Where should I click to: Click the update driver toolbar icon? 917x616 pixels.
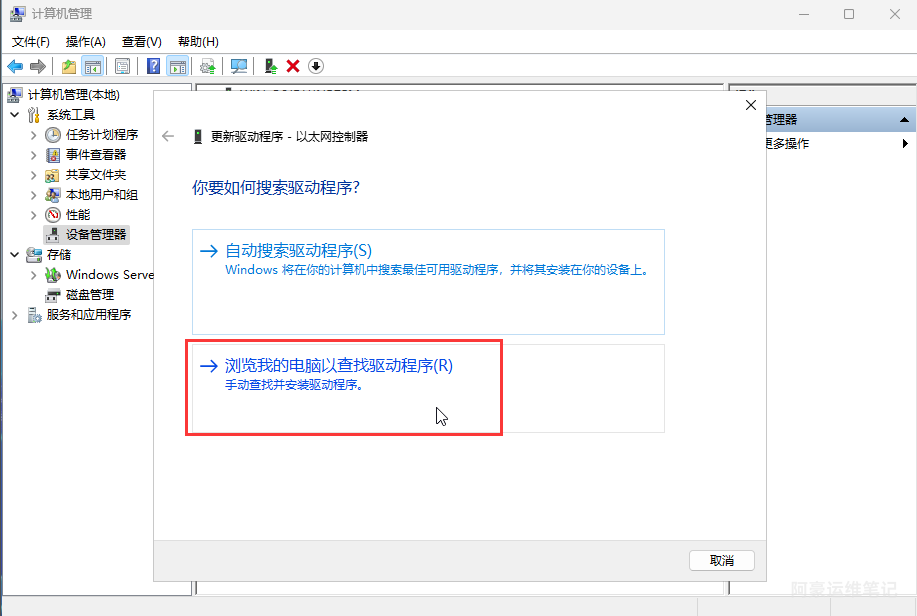tap(269, 66)
